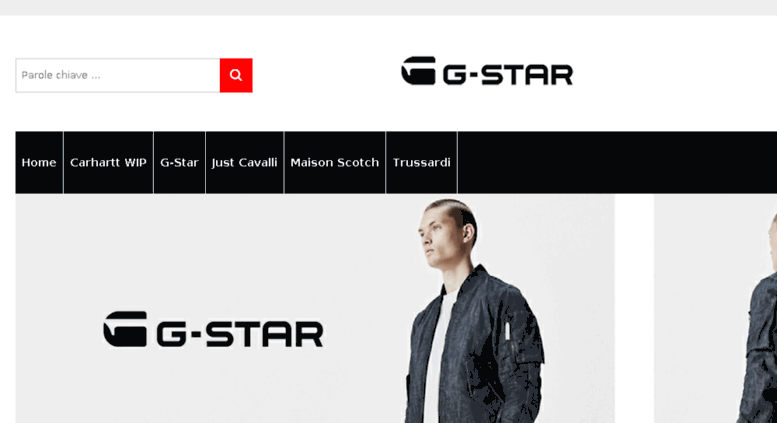Click the white gap between banner slides
The image size is (777, 423).
coord(634,309)
